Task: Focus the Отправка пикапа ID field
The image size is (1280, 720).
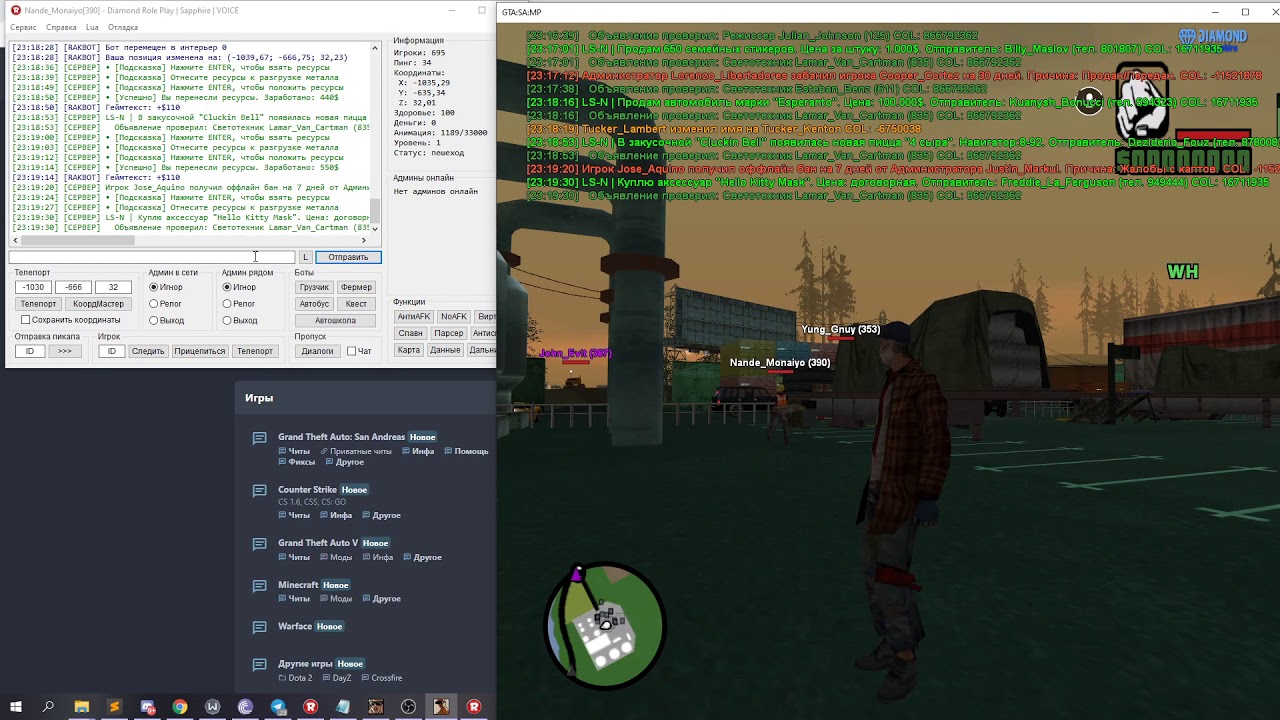Action: click(30, 351)
